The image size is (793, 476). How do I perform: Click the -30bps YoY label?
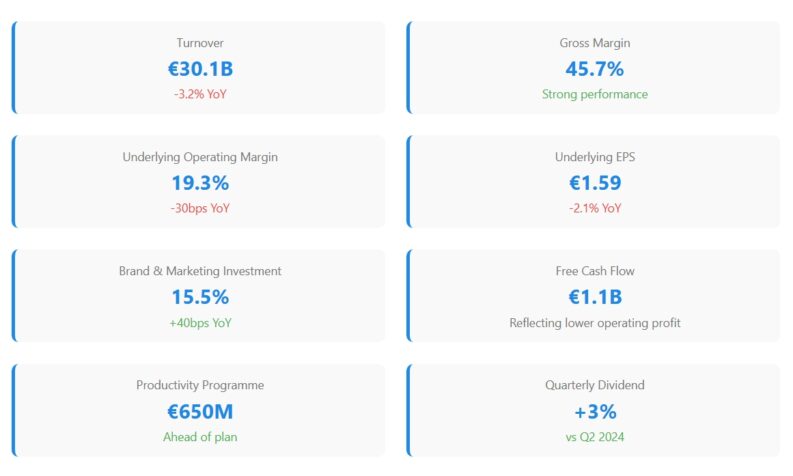coord(200,208)
